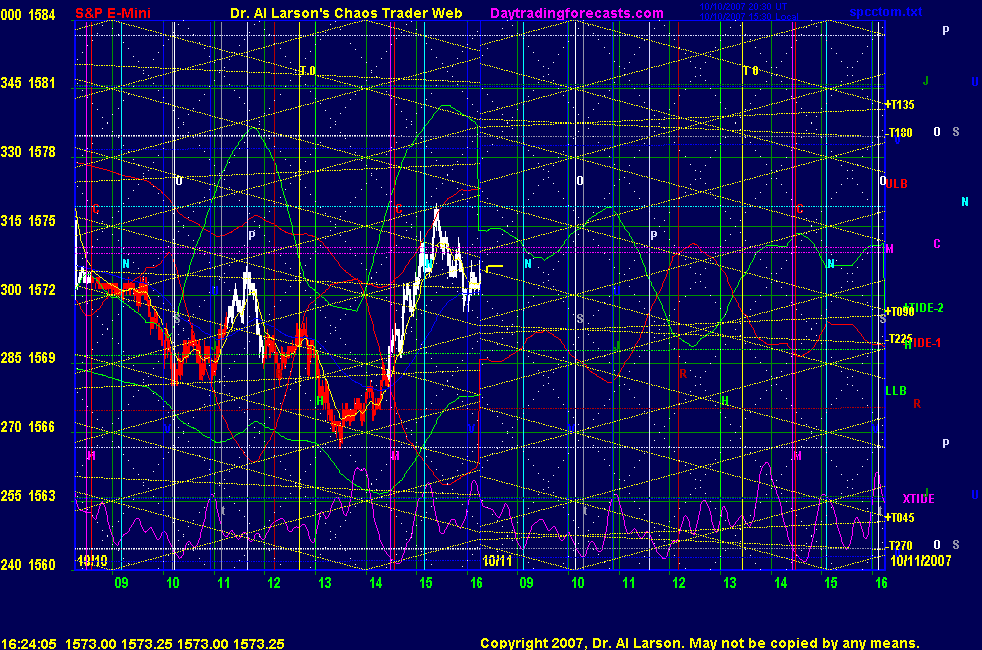Image resolution: width=982 pixels, height=650 pixels.
Task: Click the magenta XTIDE legend label
Action: click(x=918, y=498)
